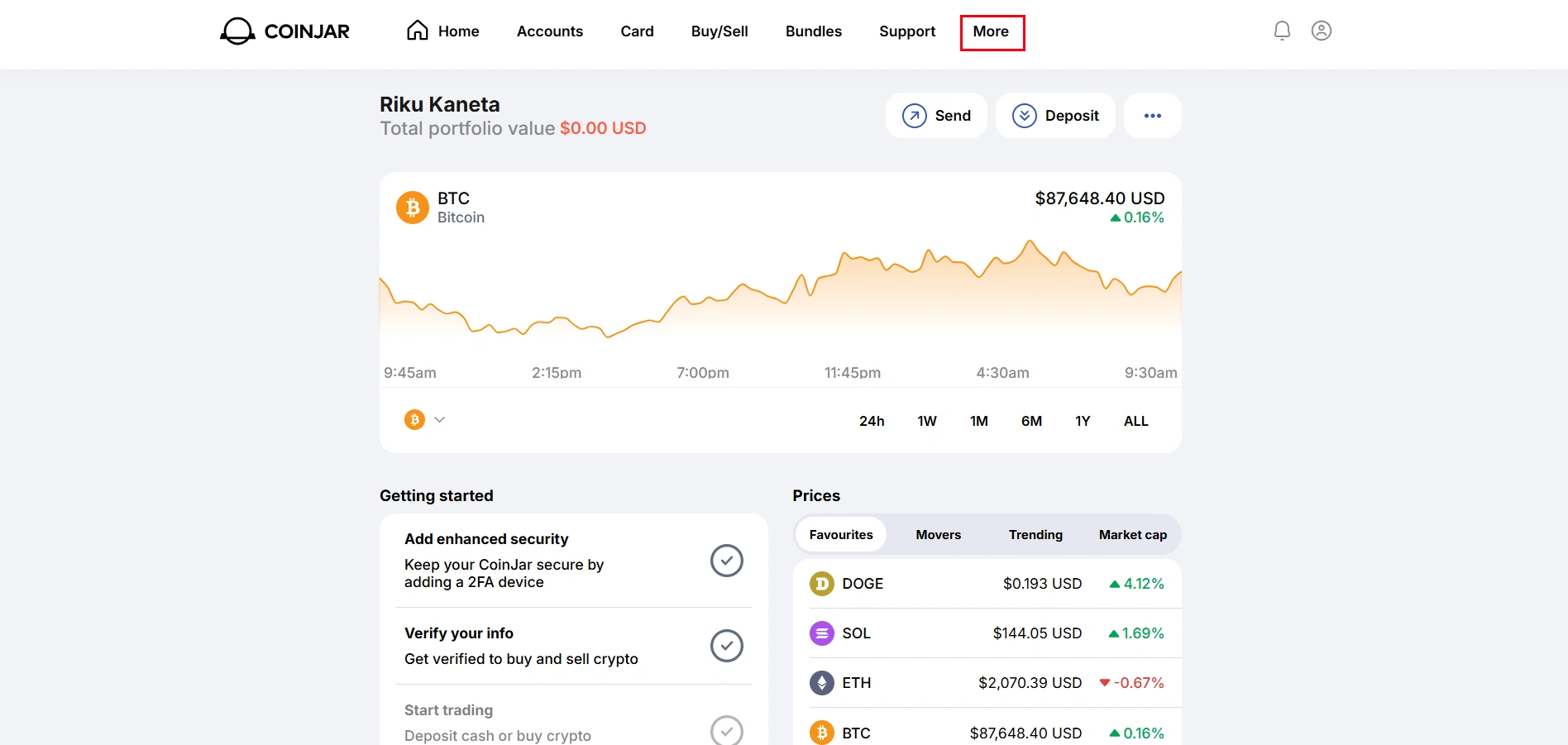Click the Send arrow icon
Image resolution: width=1568 pixels, height=745 pixels.
point(914,116)
